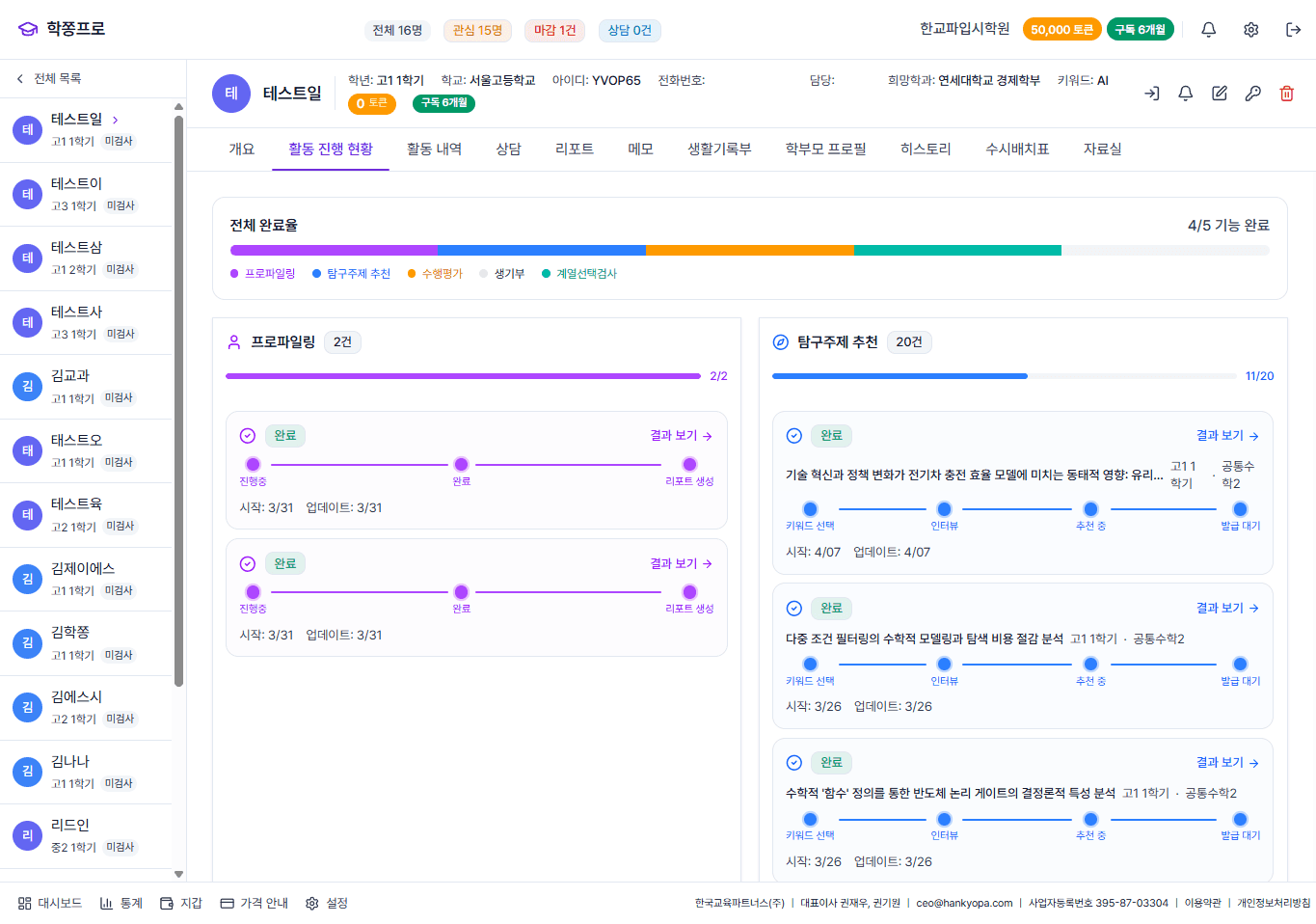This screenshot has height=924, width=1316.
Task: Open 설정 from bottom bar
Action: pyautogui.click(x=327, y=904)
